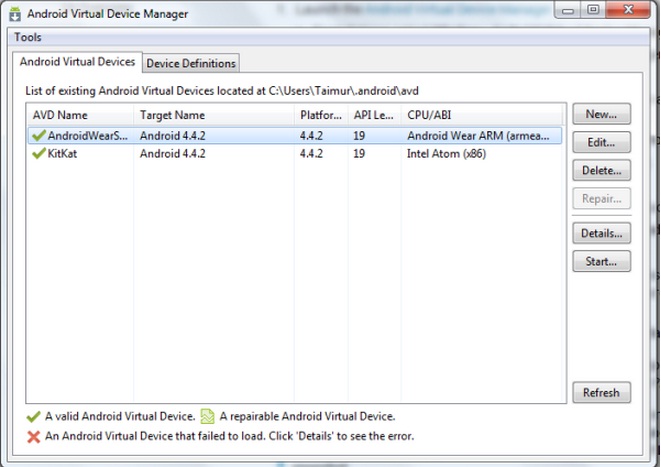Image resolution: width=661 pixels, height=467 pixels.
Task: Click the red X failed-to-load legend icon
Action: tap(34, 437)
